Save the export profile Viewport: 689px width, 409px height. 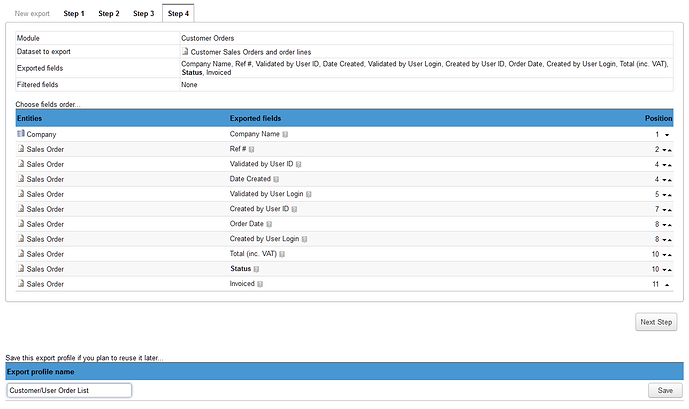[x=665, y=390]
